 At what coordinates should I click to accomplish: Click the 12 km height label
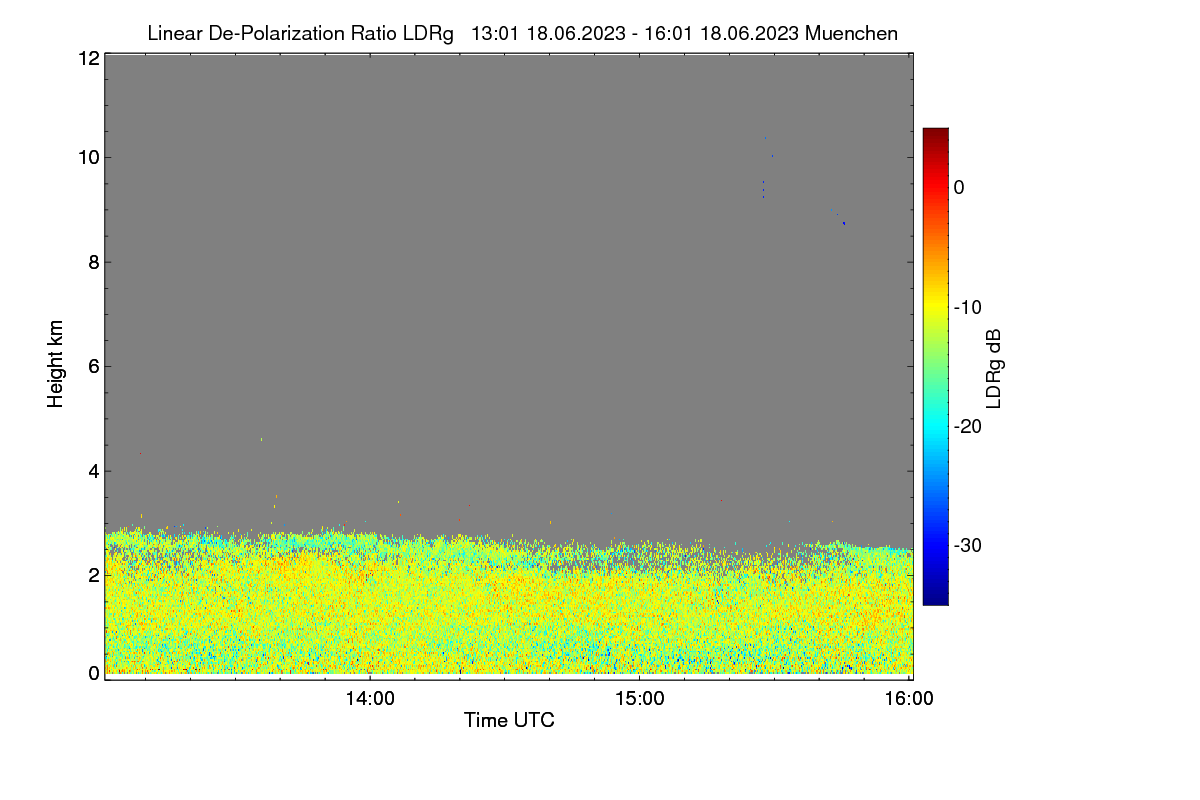[x=88, y=58]
